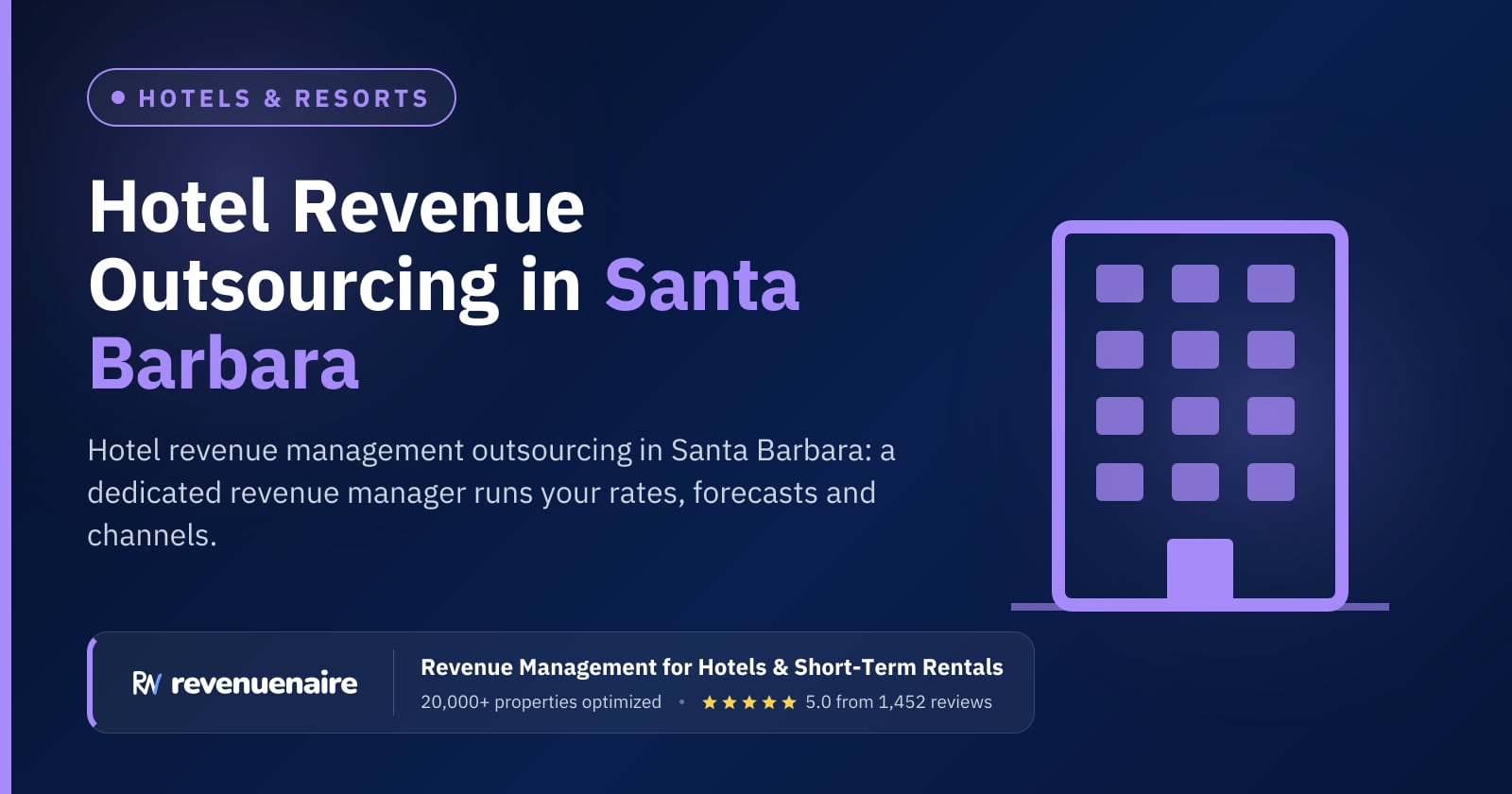Click the five-star rating icons
This screenshot has width=1512, height=794.
click(x=749, y=702)
